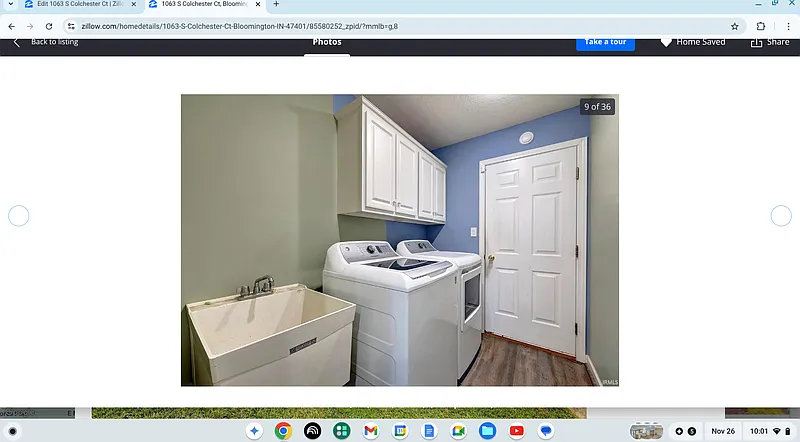The width and height of the screenshot is (800, 442).
Task: Open Files app from the shelf
Action: click(487, 431)
